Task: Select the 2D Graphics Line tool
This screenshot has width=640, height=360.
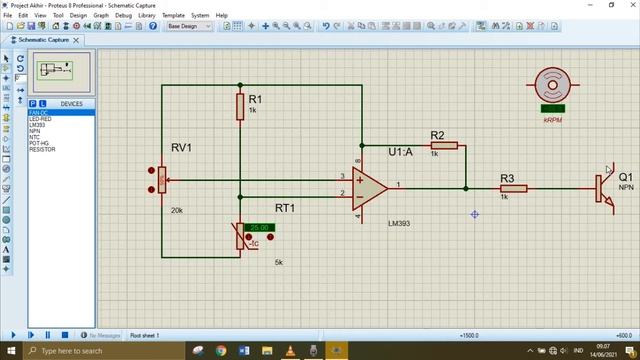Action: point(6,200)
